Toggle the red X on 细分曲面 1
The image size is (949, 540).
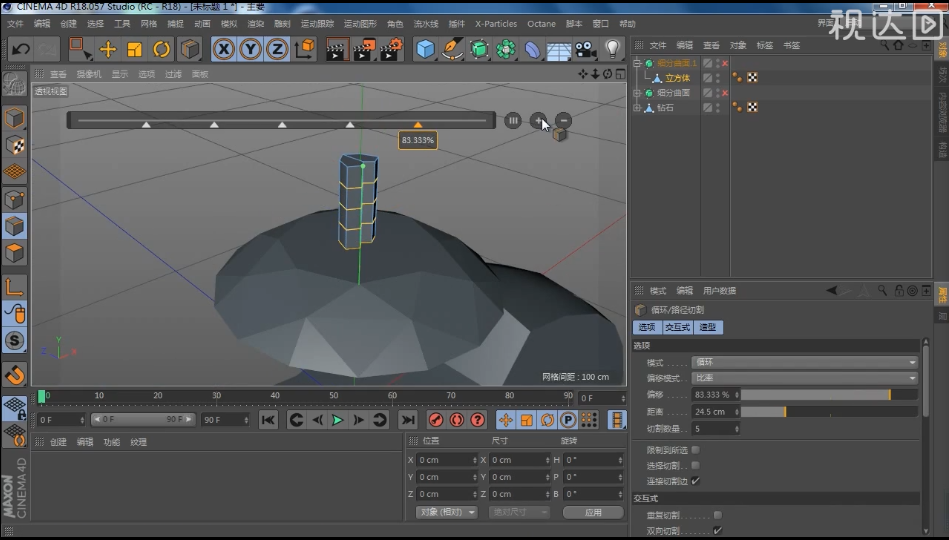point(725,63)
